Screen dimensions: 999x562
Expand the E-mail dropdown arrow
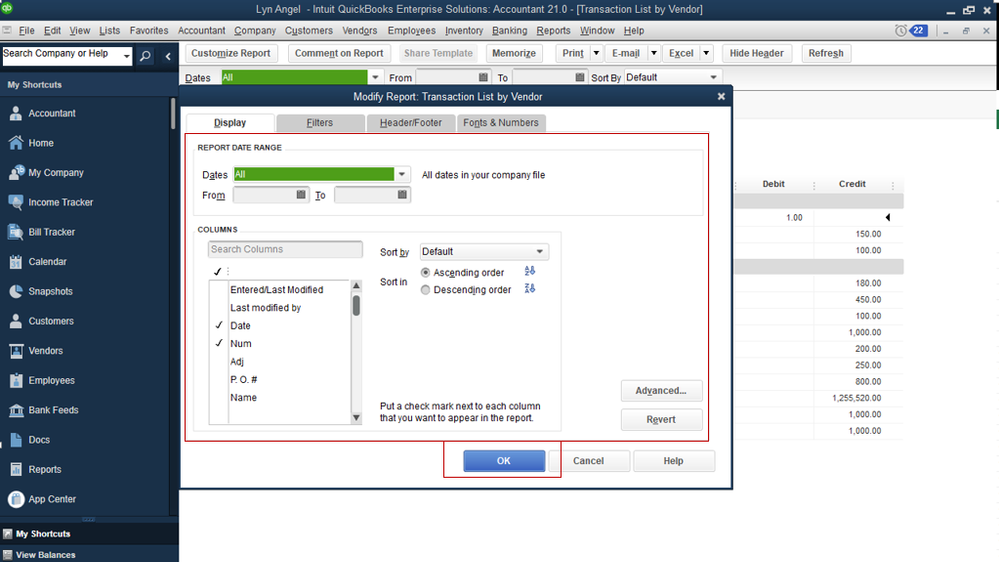[654, 54]
